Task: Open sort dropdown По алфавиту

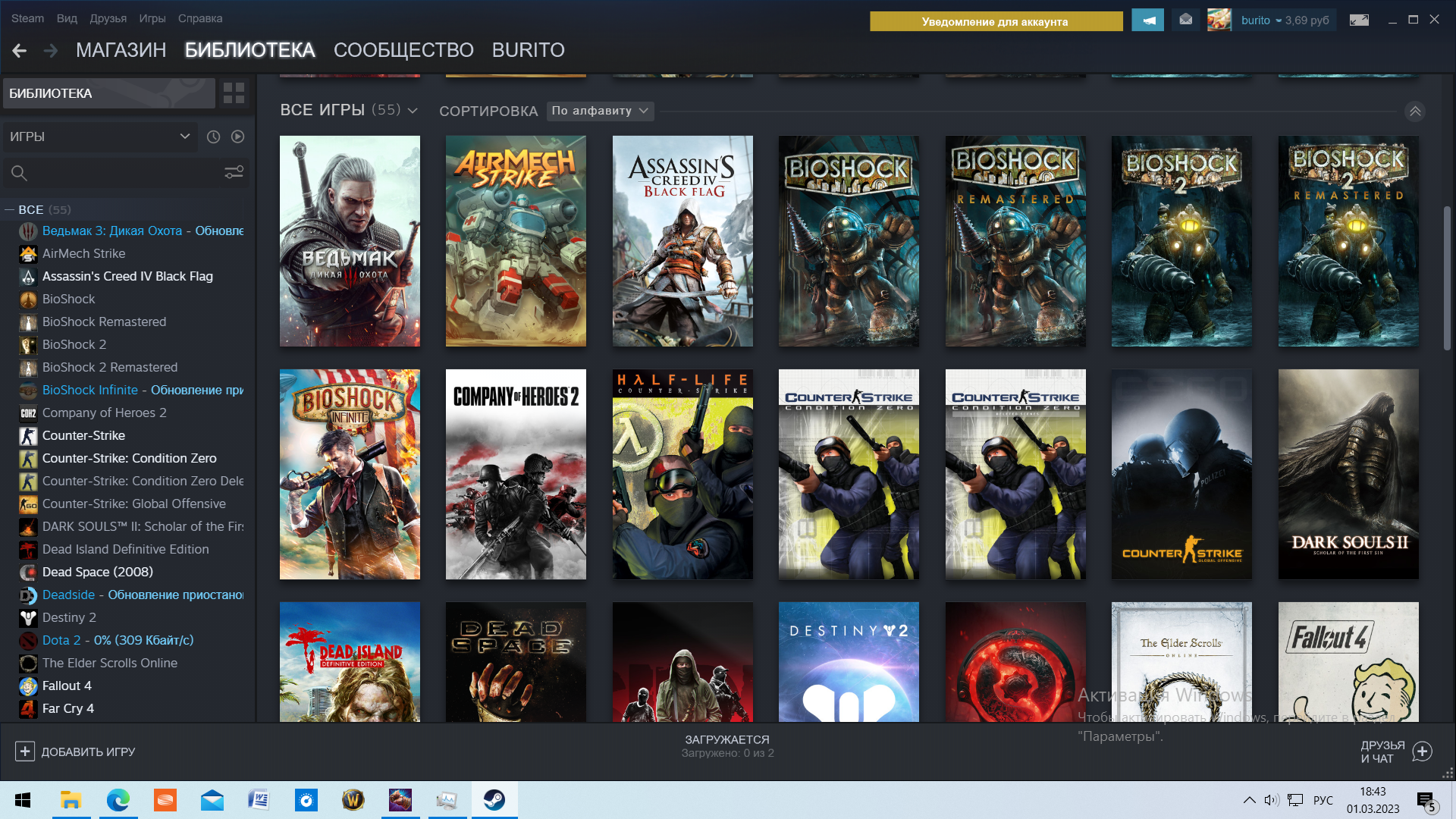Action: pyautogui.click(x=600, y=111)
